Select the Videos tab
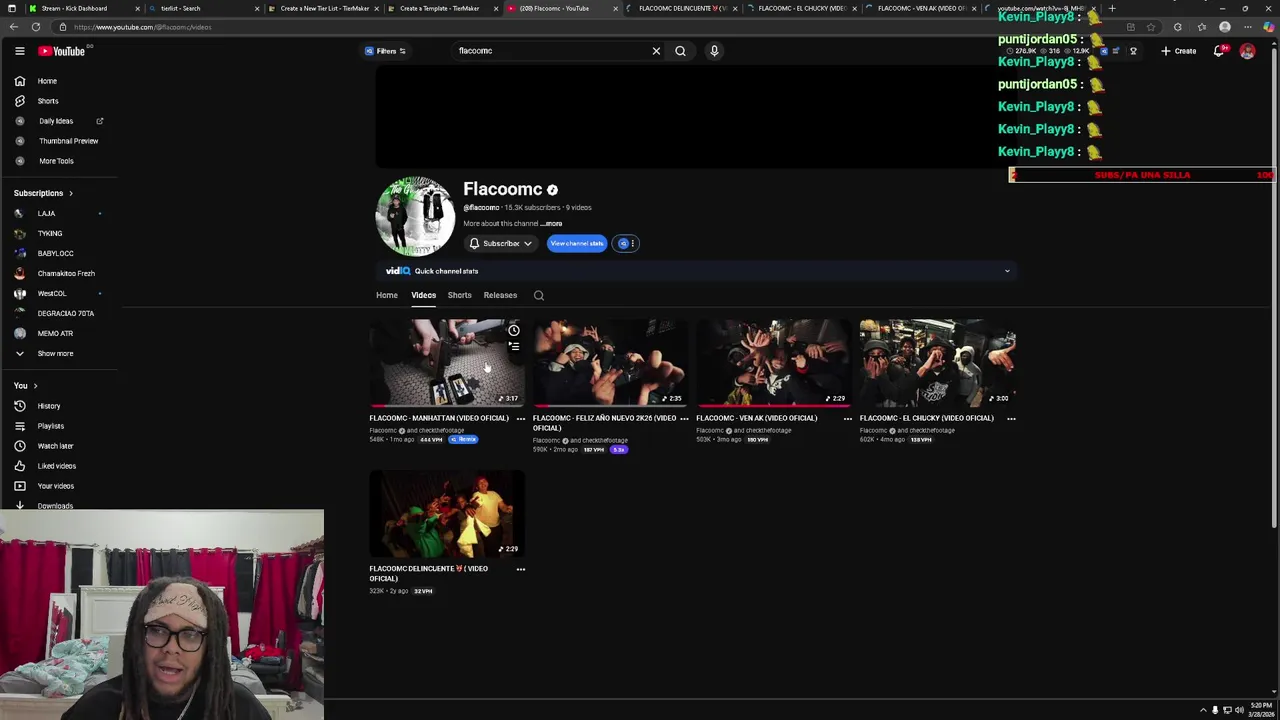1280x720 pixels. click(x=423, y=295)
